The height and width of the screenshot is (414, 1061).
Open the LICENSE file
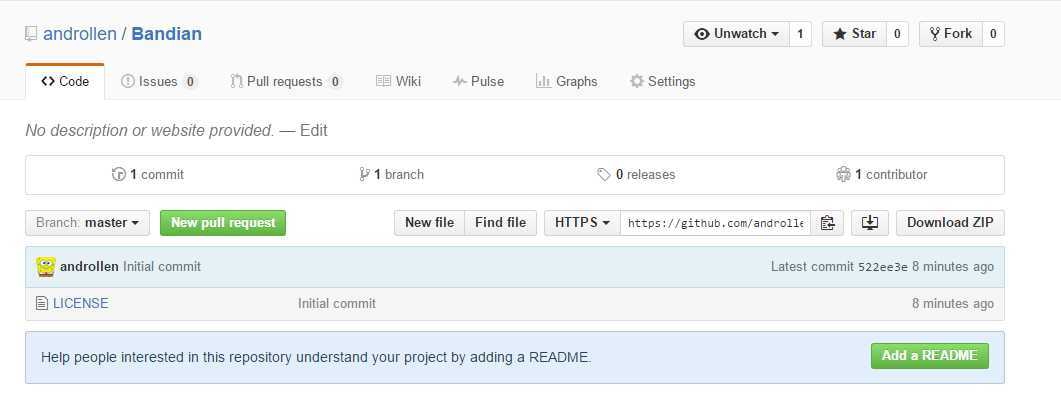(81, 304)
